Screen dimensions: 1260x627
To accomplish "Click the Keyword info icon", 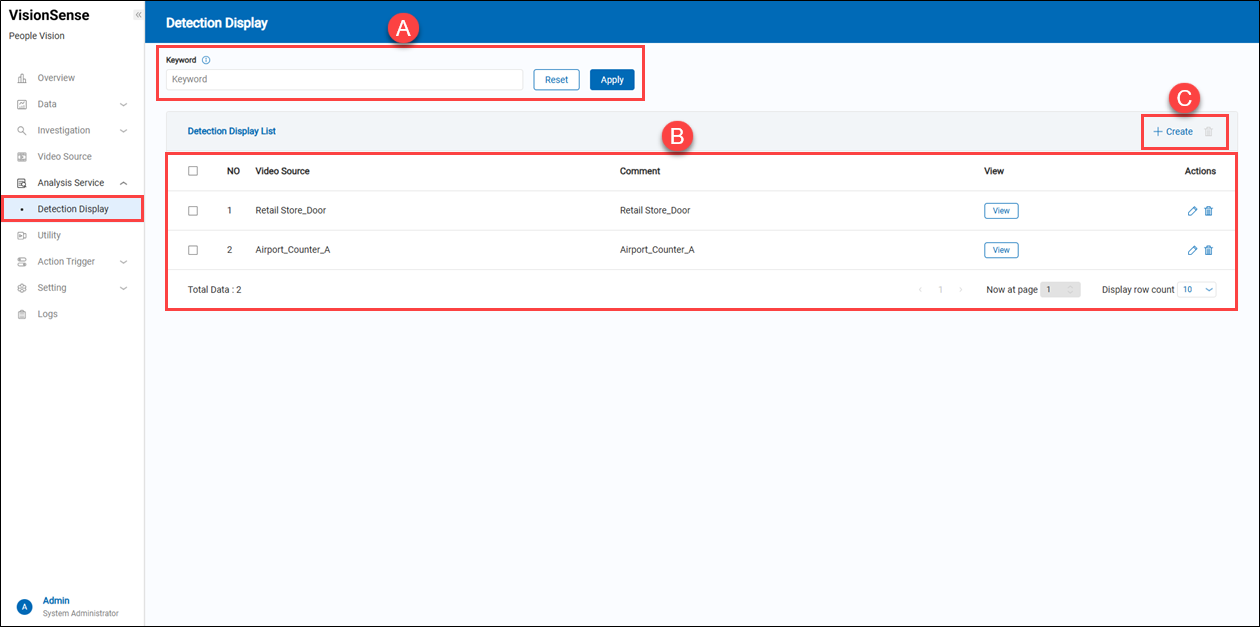I will 206,60.
